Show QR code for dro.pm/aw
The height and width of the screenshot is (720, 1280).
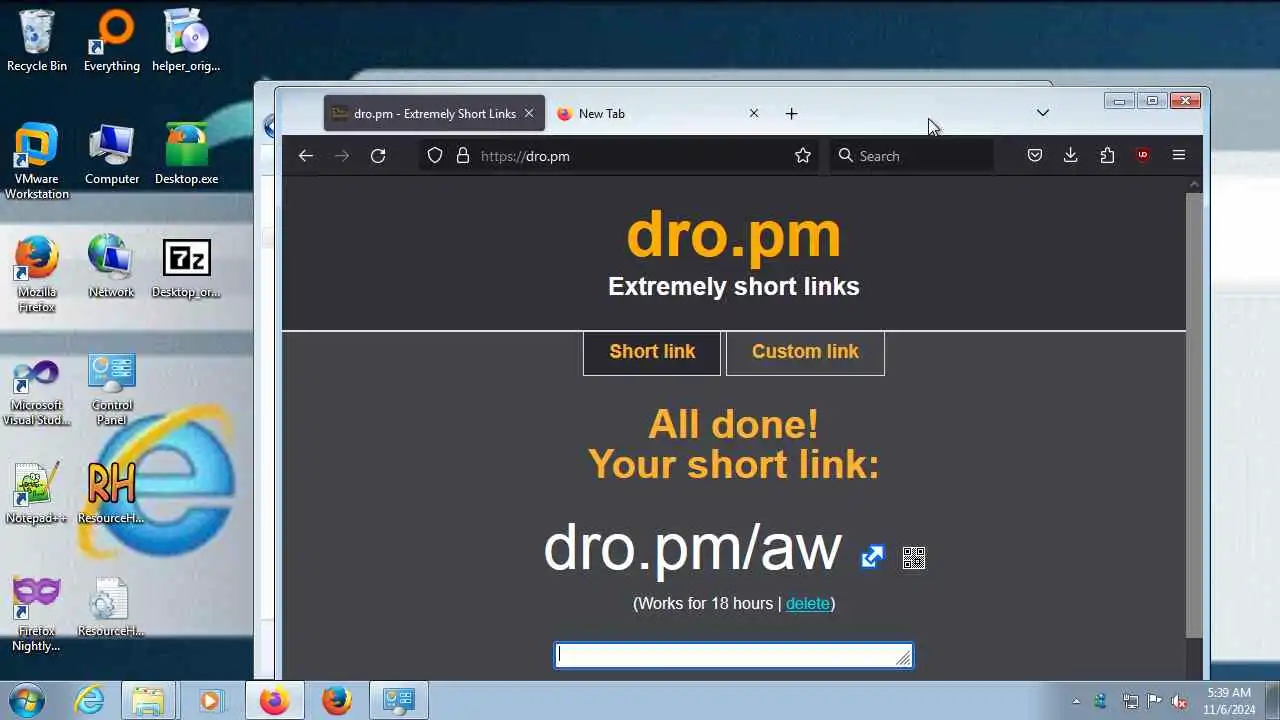pos(914,558)
